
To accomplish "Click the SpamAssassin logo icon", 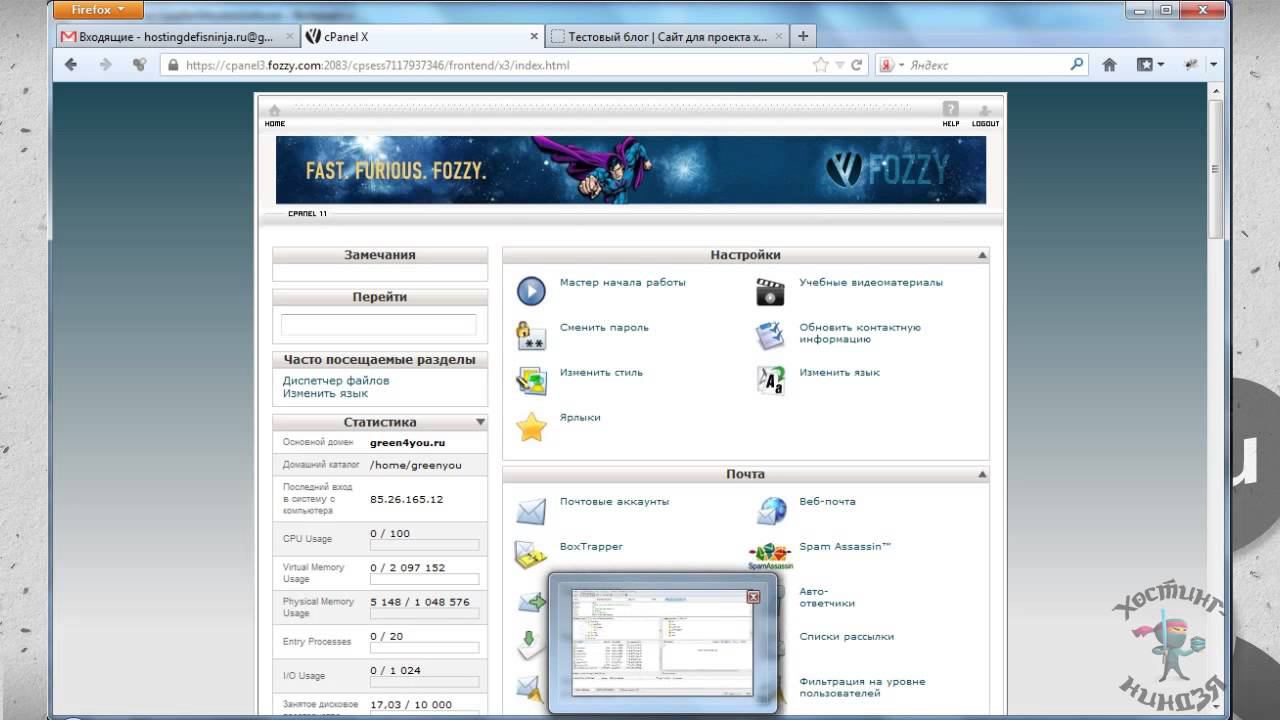I will click(x=770, y=556).
